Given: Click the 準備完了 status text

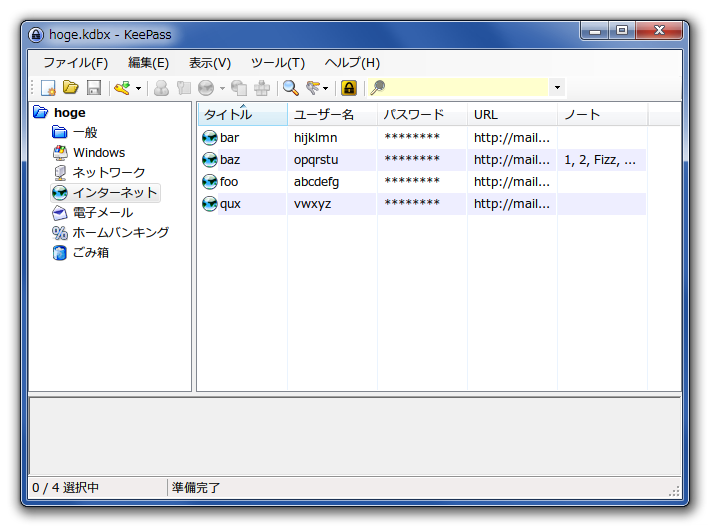Looking at the screenshot, I should [x=196, y=488].
